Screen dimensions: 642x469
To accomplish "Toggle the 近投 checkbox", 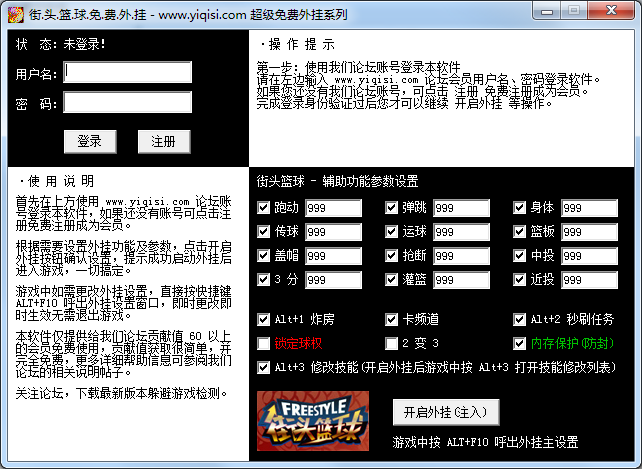I will coord(520,279).
